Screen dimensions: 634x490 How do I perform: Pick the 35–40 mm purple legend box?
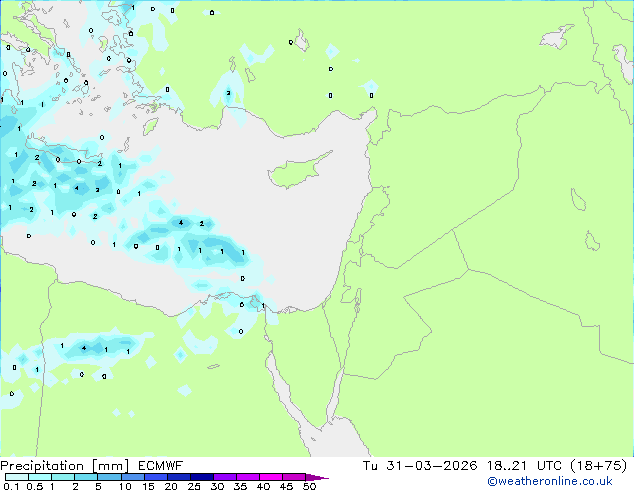coord(248,477)
